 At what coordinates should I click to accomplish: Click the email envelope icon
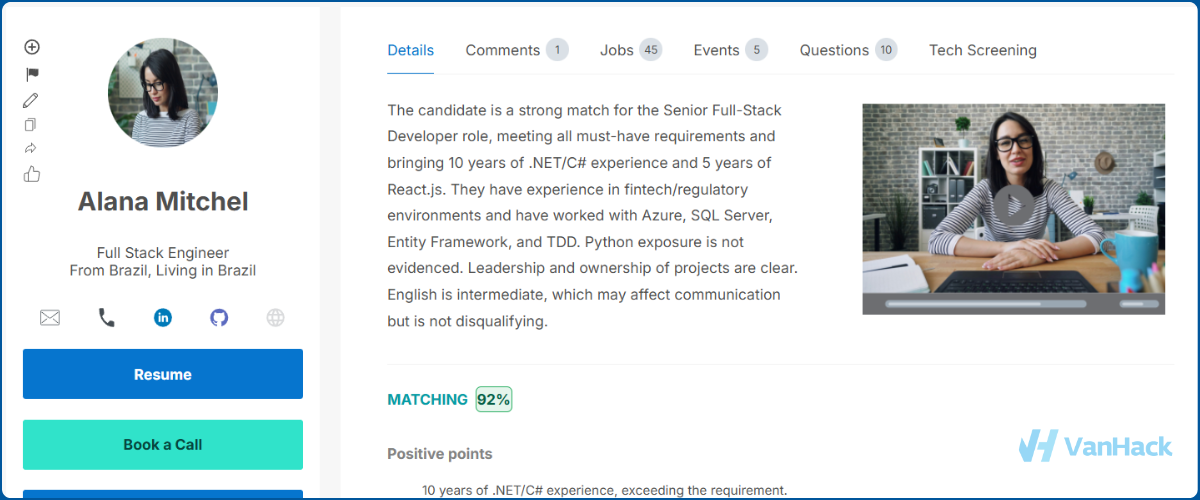(x=50, y=318)
